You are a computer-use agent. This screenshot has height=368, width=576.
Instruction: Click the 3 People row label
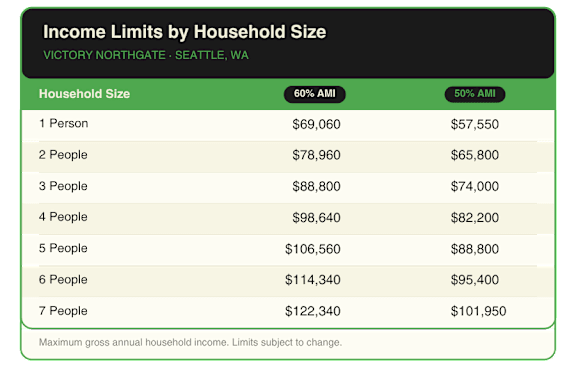click(x=63, y=186)
